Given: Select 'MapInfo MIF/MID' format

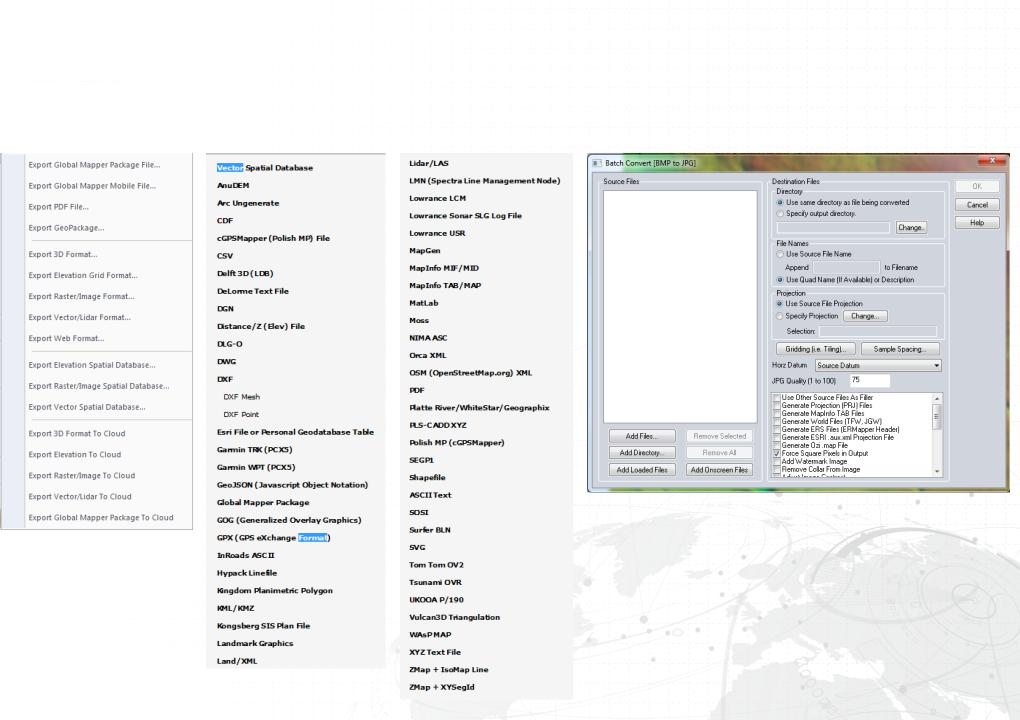Looking at the screenshot, I should (x=444, y=269).
